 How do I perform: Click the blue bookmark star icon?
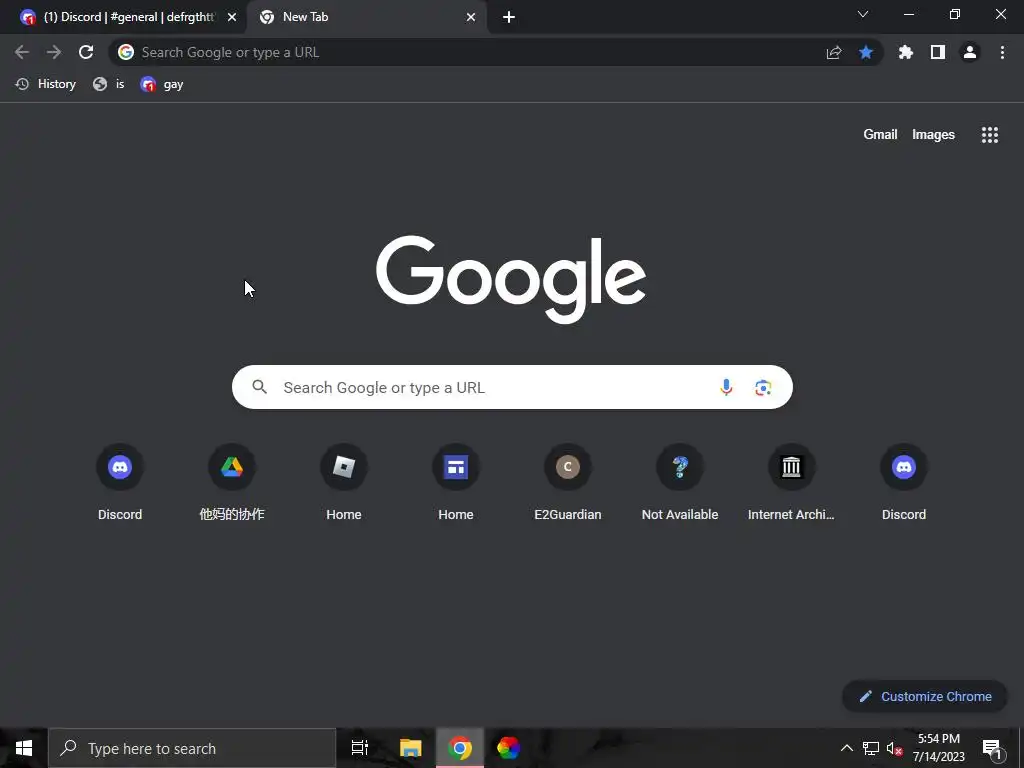[866, 52]
